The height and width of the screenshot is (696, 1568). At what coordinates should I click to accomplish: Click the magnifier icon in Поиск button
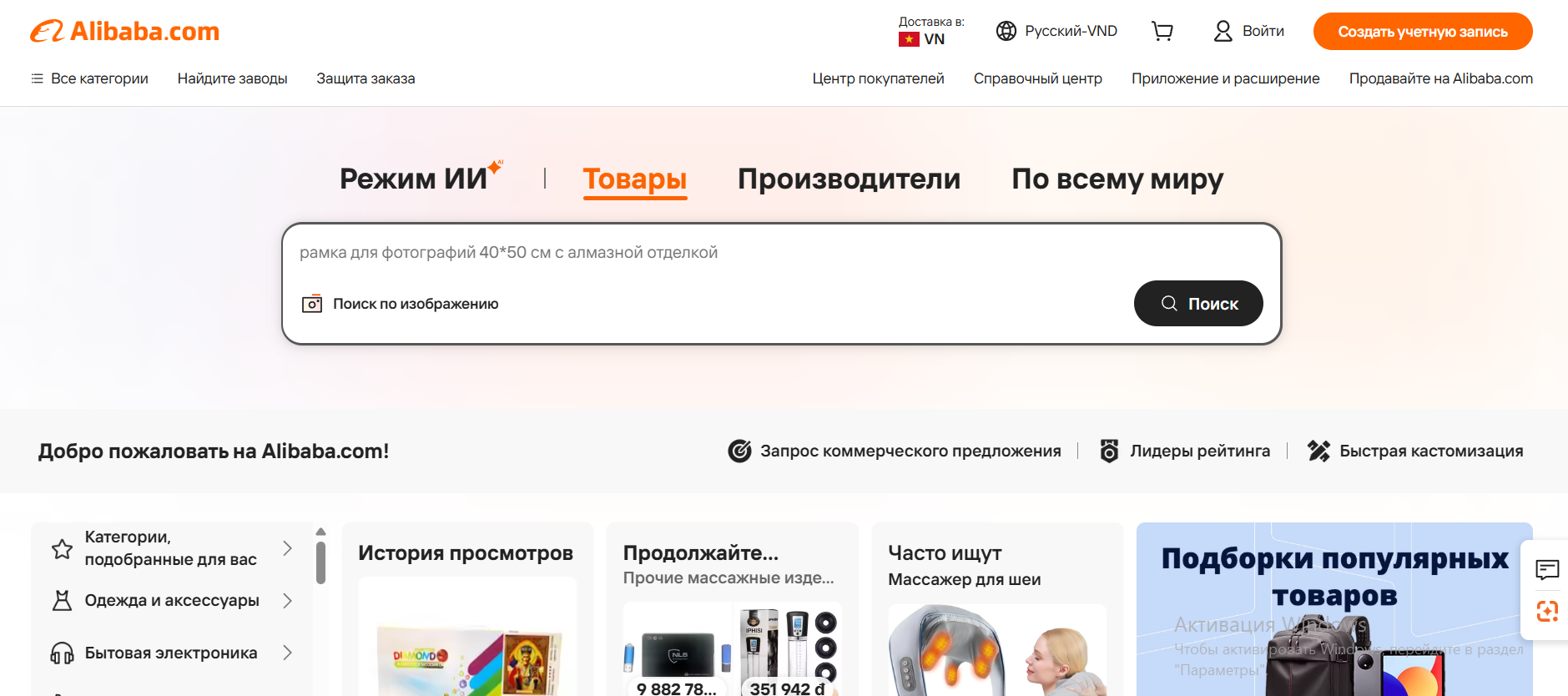coord(1169,304)
